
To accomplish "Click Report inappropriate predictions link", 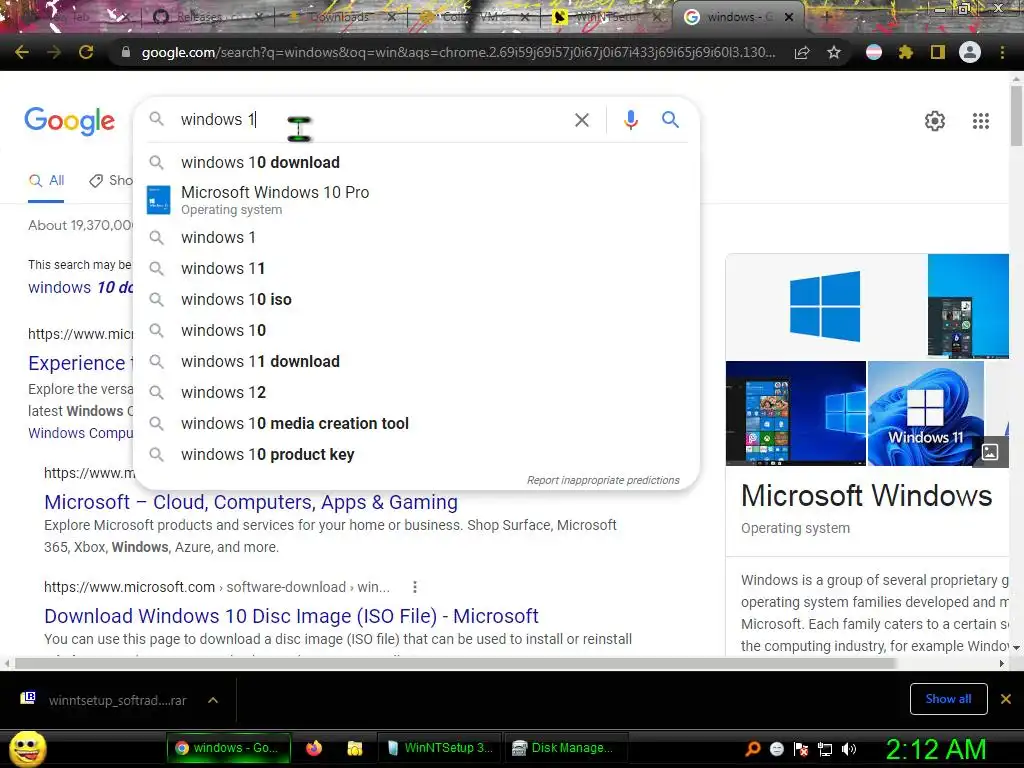I will [603, 480].
